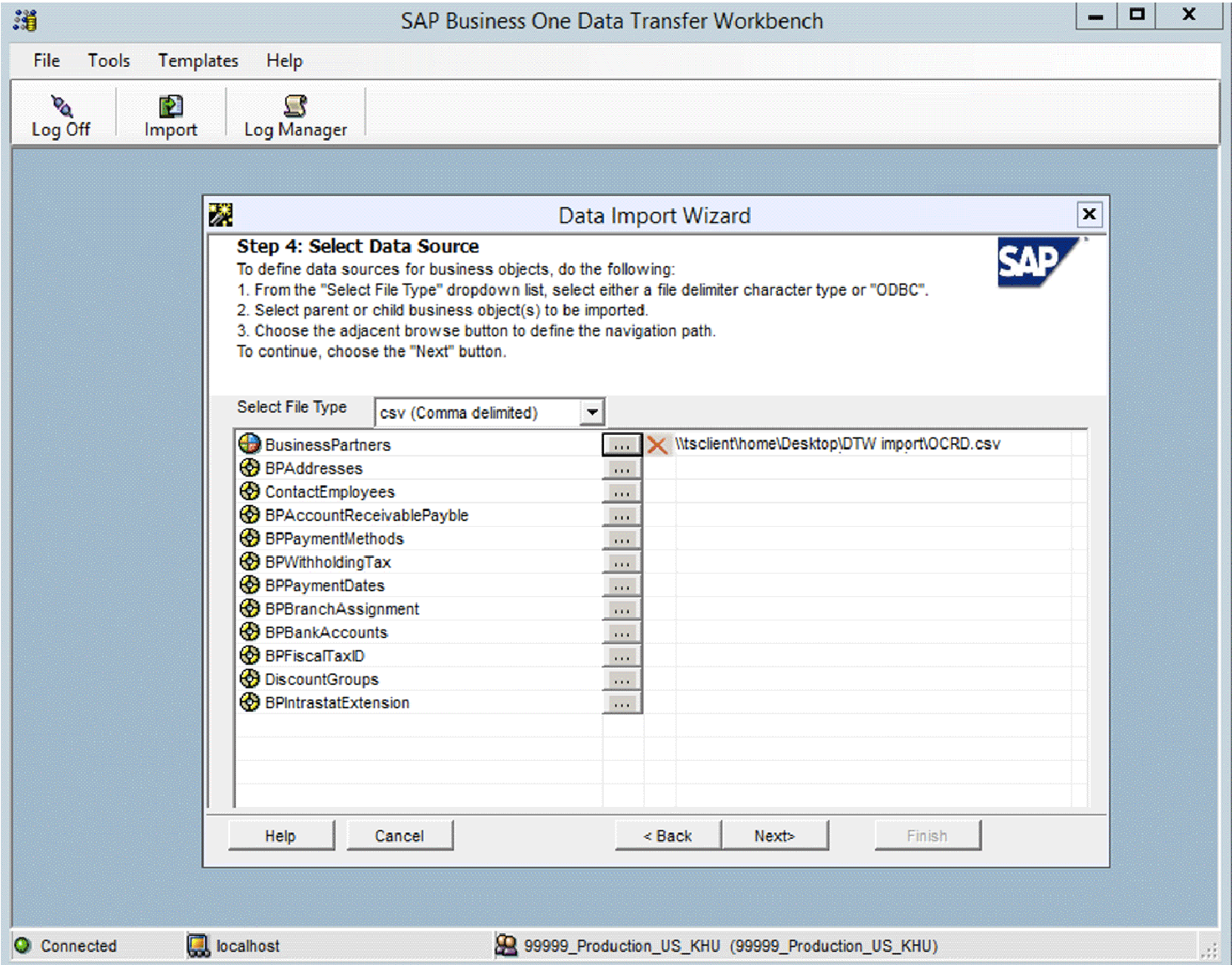Browse file for BPFiscalTaxID

621,656
